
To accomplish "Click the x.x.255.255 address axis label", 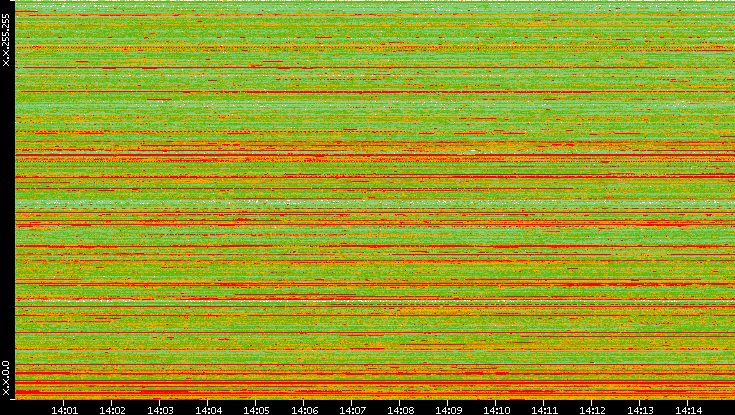I will pos(6,40).
